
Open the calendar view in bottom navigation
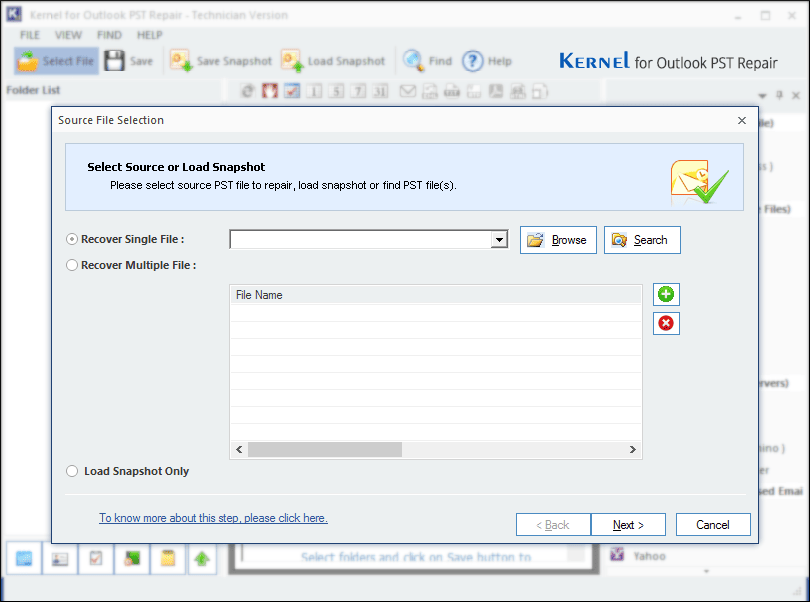pos(24,558)
